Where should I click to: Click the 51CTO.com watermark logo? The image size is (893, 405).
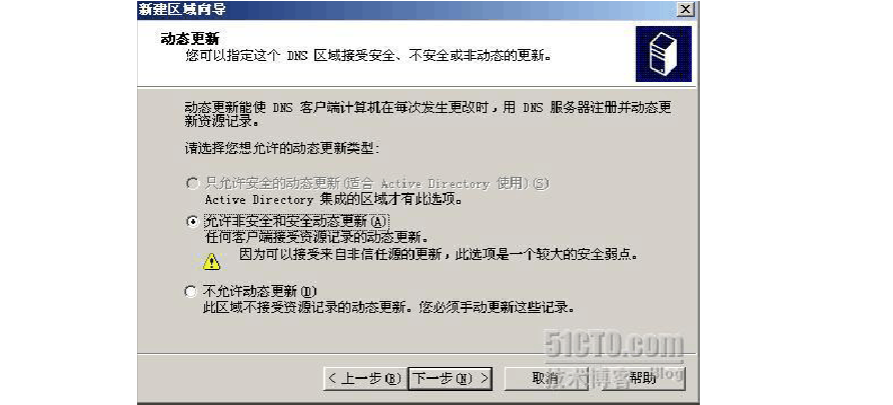tap(613, 343)
